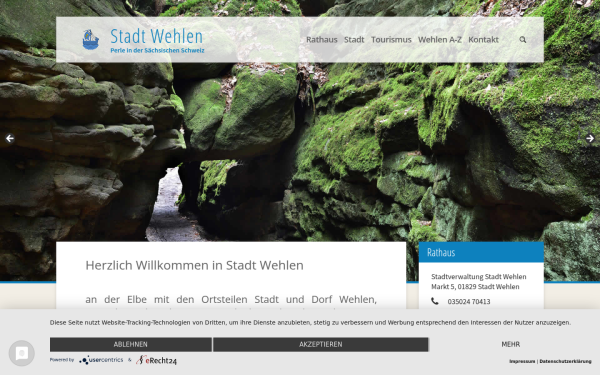This screenshot has width=600, height=375.
Task: Click MEHR for more cookie details
Action: click(x=510, y=344)
